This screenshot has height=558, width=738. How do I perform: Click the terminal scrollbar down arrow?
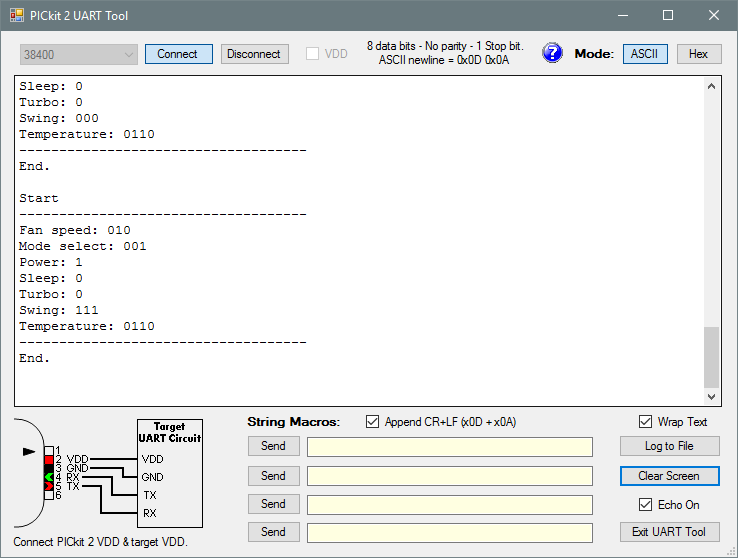click(x=712, y=397)
